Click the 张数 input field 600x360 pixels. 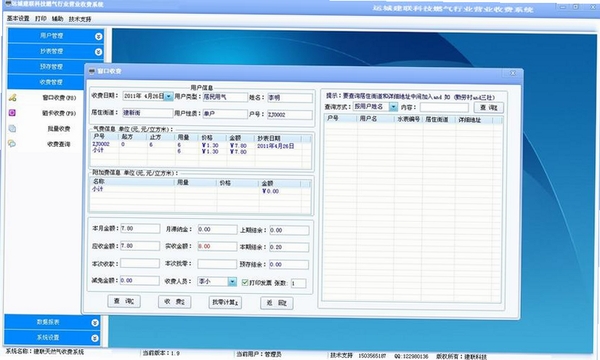click(x=298, y=283)
